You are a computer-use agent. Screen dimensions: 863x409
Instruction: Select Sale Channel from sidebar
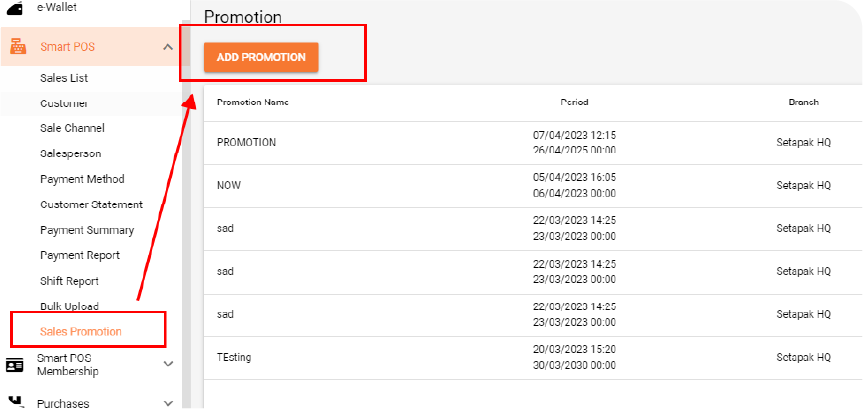72,128
